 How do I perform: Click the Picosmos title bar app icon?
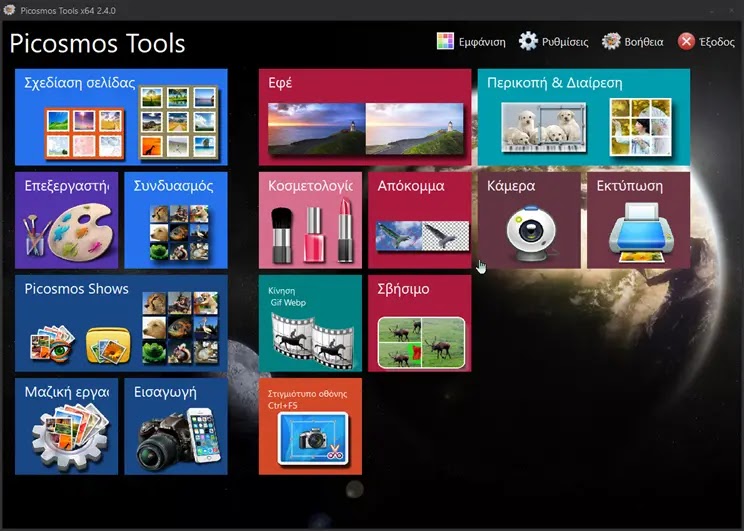9,10
